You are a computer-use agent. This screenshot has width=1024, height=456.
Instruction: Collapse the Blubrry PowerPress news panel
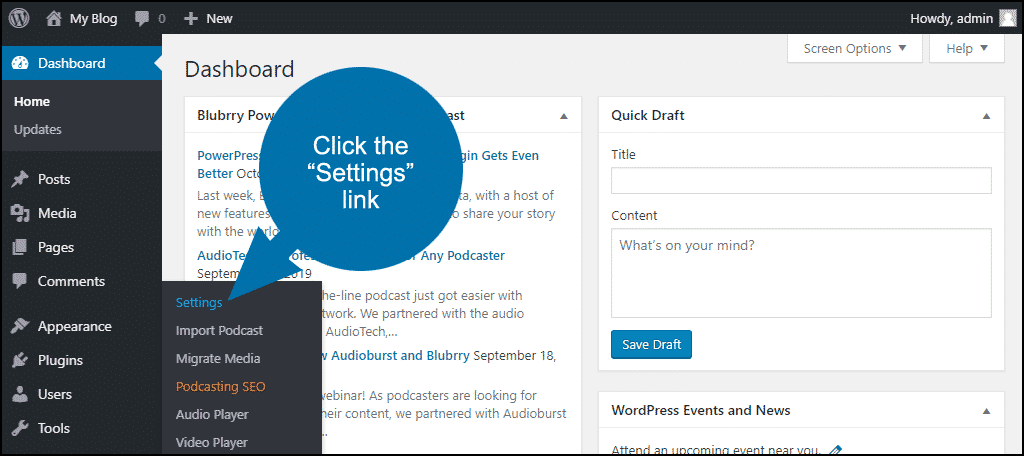[564, 116]
